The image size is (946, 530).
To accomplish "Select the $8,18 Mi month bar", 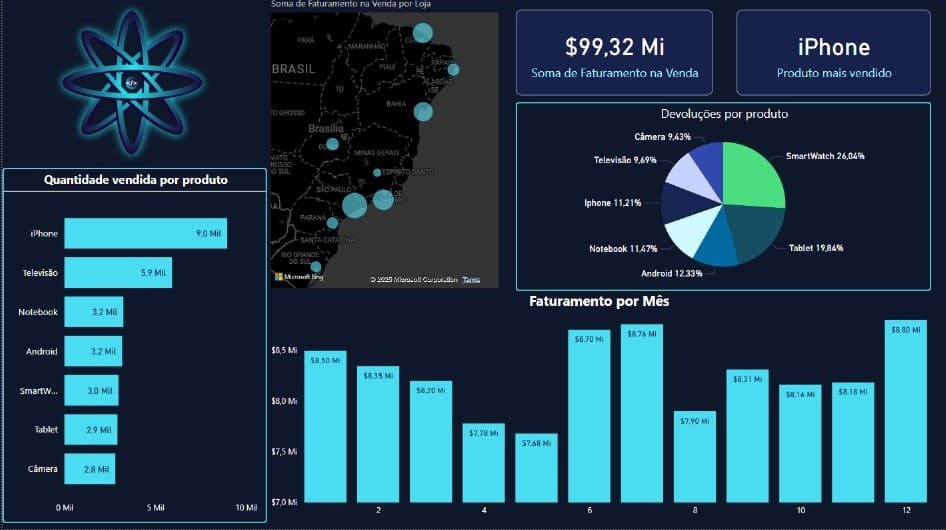I will (853, 442).
